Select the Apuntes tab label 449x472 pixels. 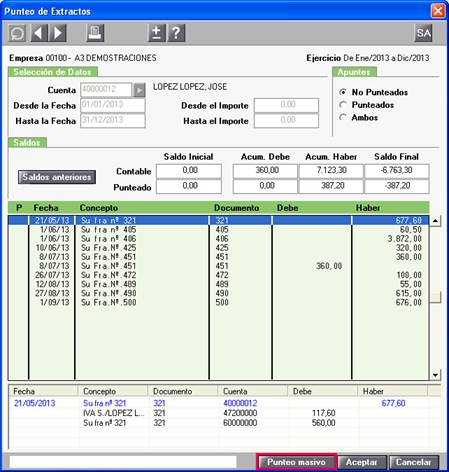(354, 72)
